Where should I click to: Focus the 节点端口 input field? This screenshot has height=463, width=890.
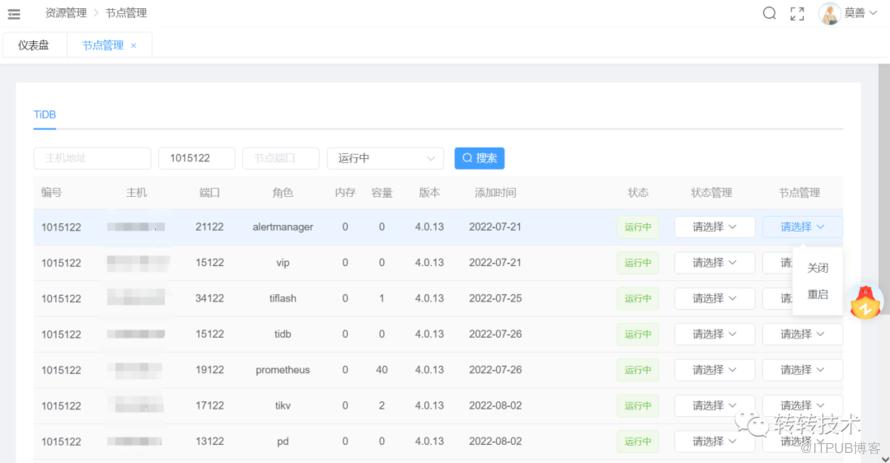[x=280, y=158]
